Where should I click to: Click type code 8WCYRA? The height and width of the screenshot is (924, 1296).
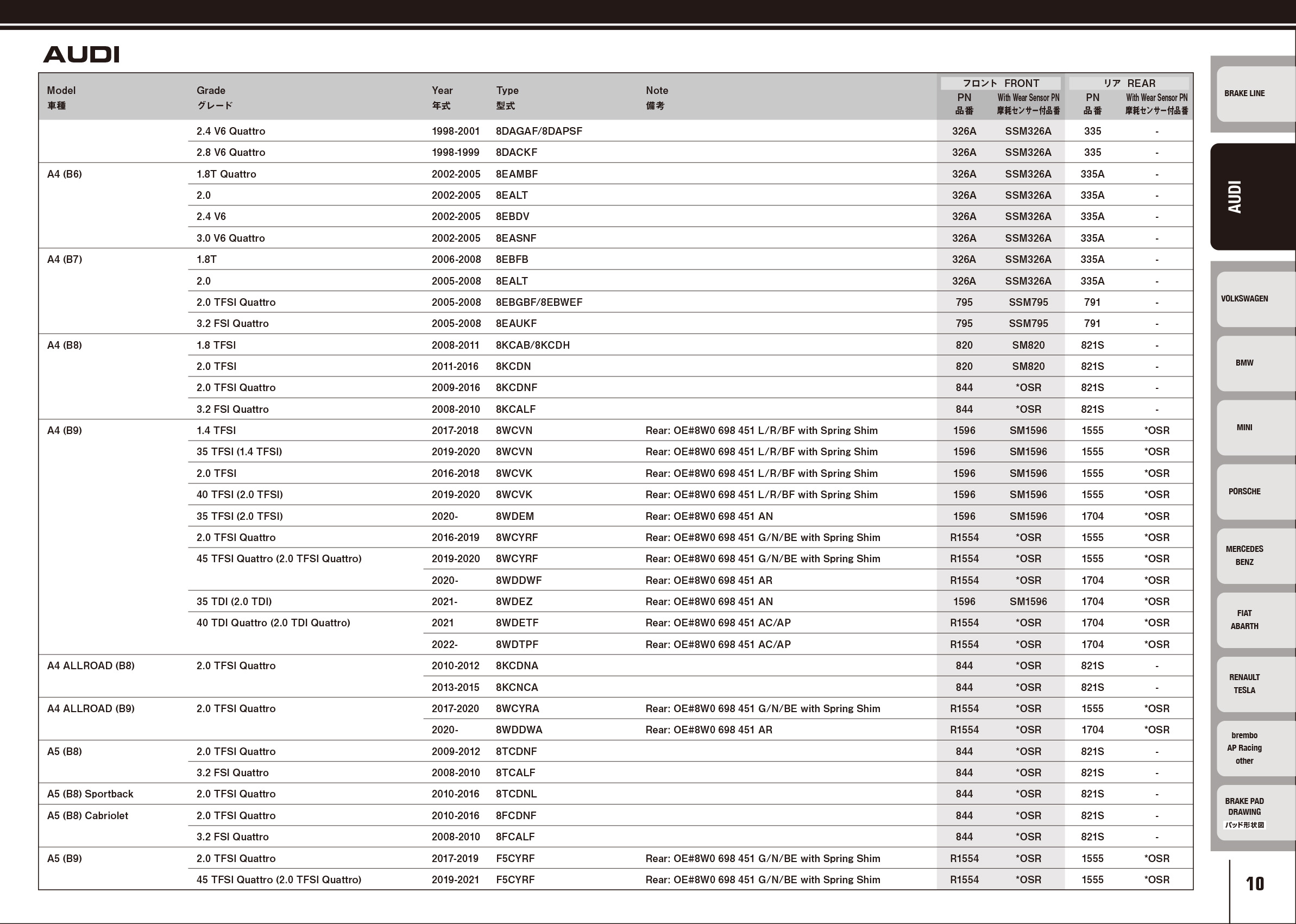click(517, 708)
